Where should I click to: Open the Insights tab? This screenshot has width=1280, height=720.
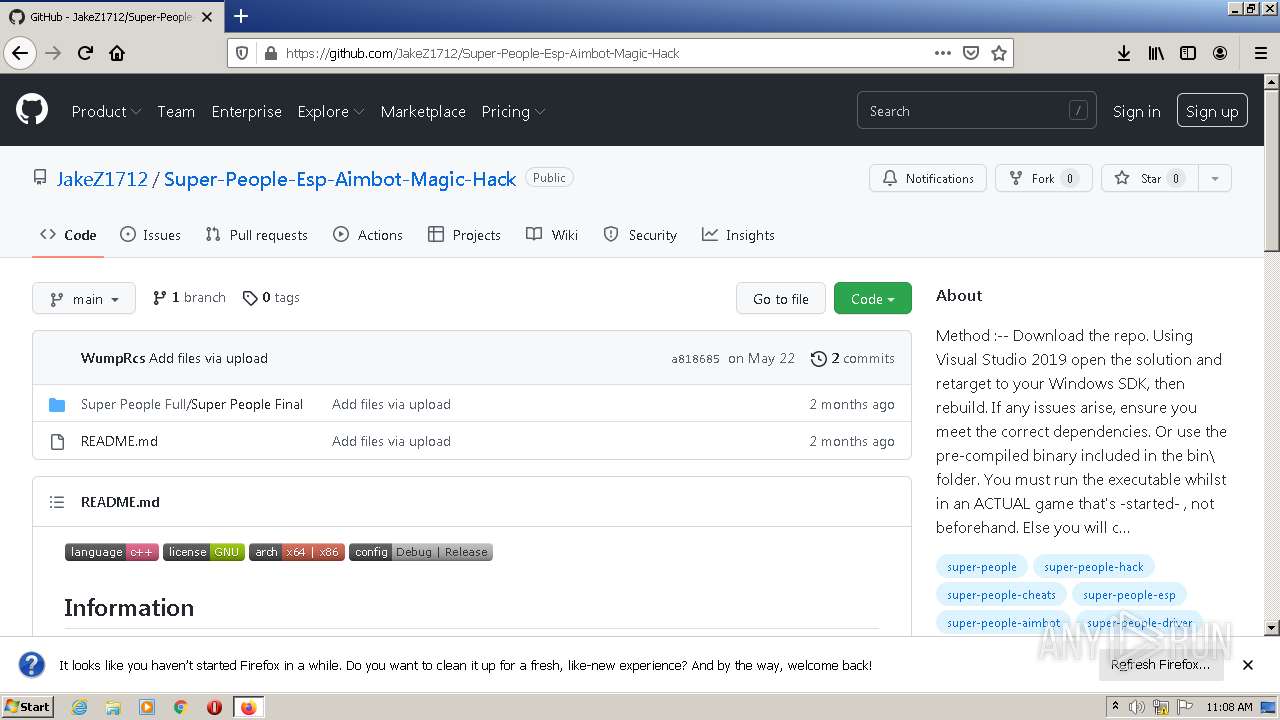pos(738,235)
